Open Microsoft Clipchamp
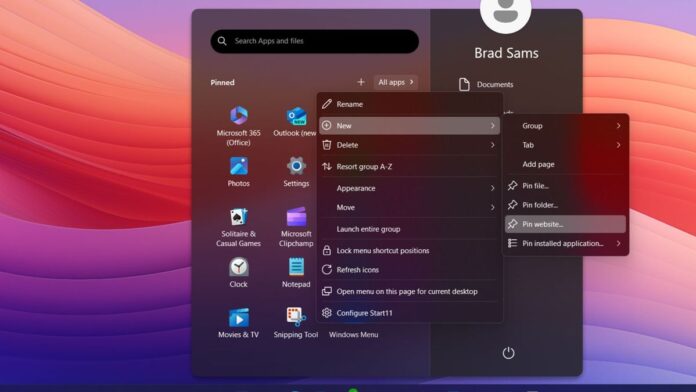 (x=296, y=227)
